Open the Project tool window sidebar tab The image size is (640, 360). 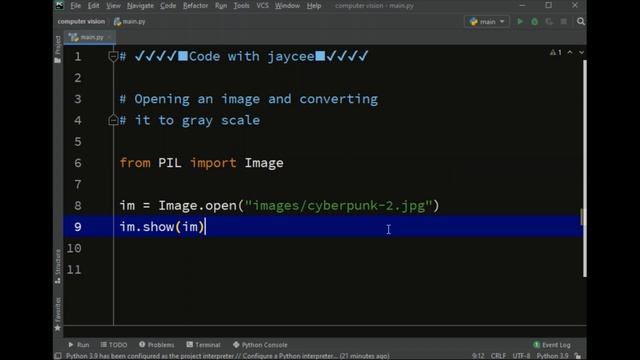click(58, 49)
